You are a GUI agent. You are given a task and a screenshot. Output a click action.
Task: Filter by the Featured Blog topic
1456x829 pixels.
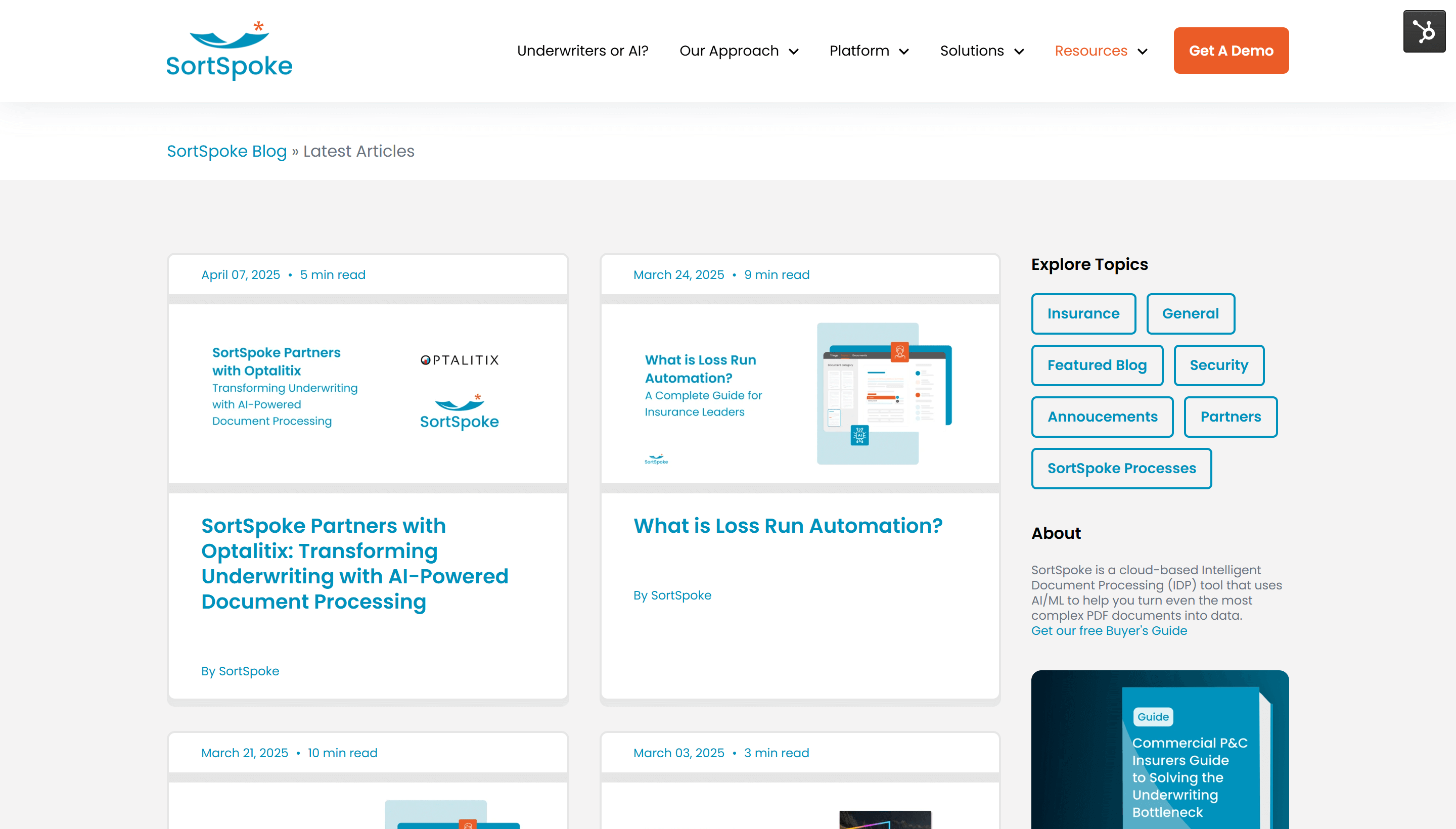pyautogui.click(x=1097, y=365)
